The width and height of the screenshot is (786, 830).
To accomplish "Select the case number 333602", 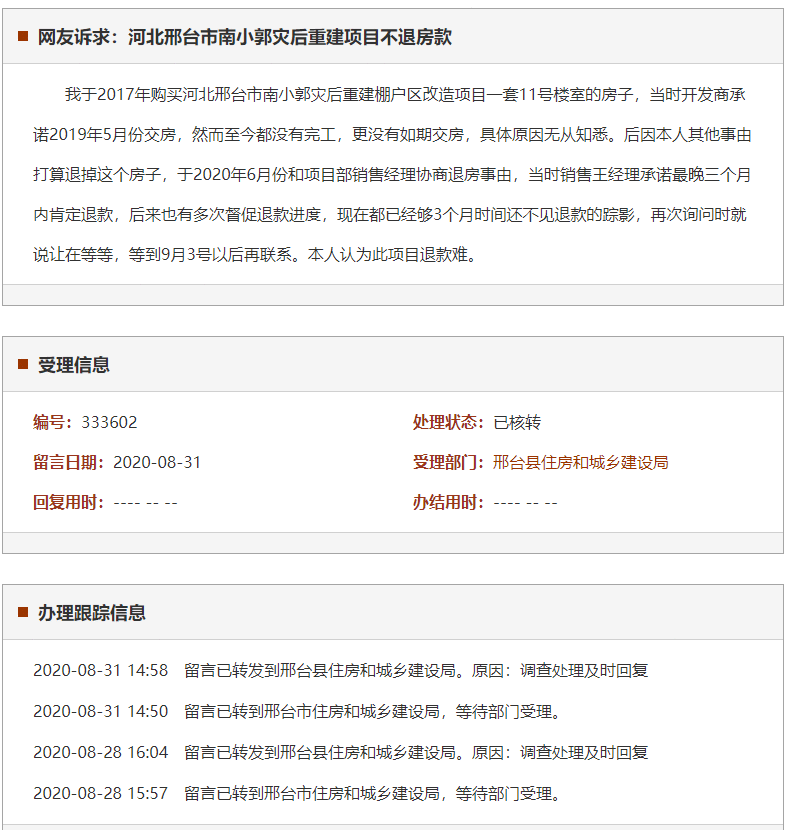I will [109, 422].
